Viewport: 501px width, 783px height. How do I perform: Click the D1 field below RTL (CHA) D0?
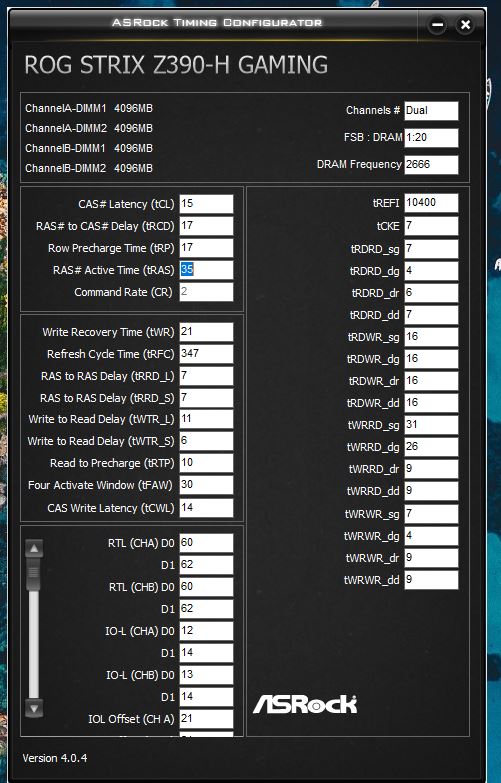[x=206, y=565]
